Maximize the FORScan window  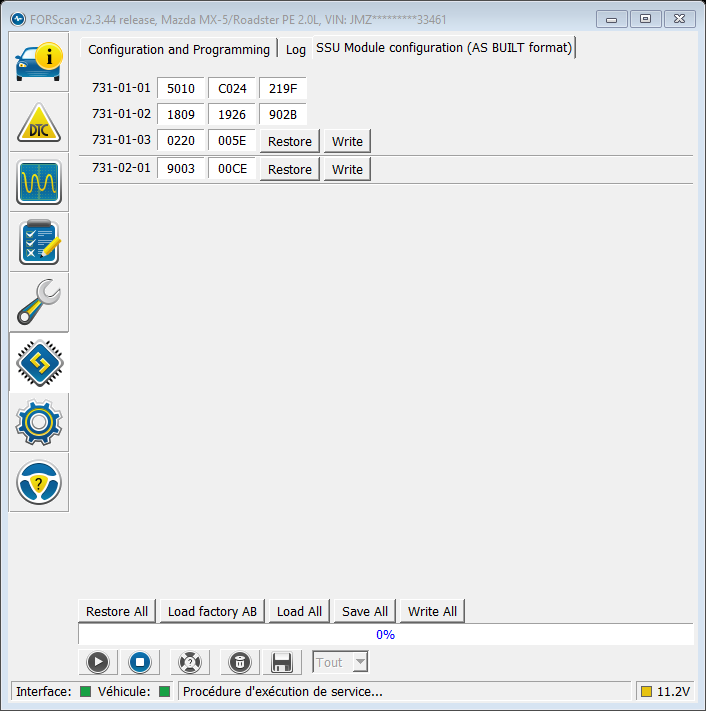point(645,19)
